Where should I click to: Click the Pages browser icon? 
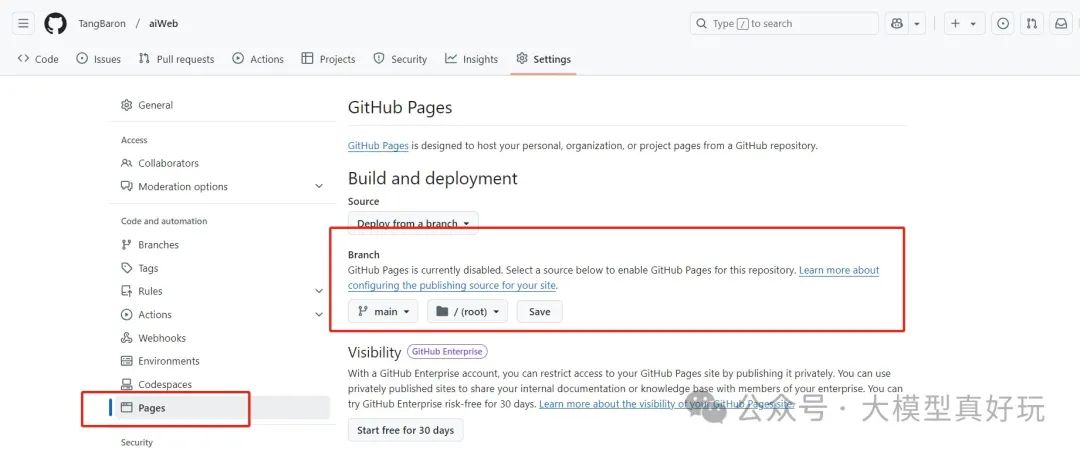pyautogui.click(x=127, y=408)
